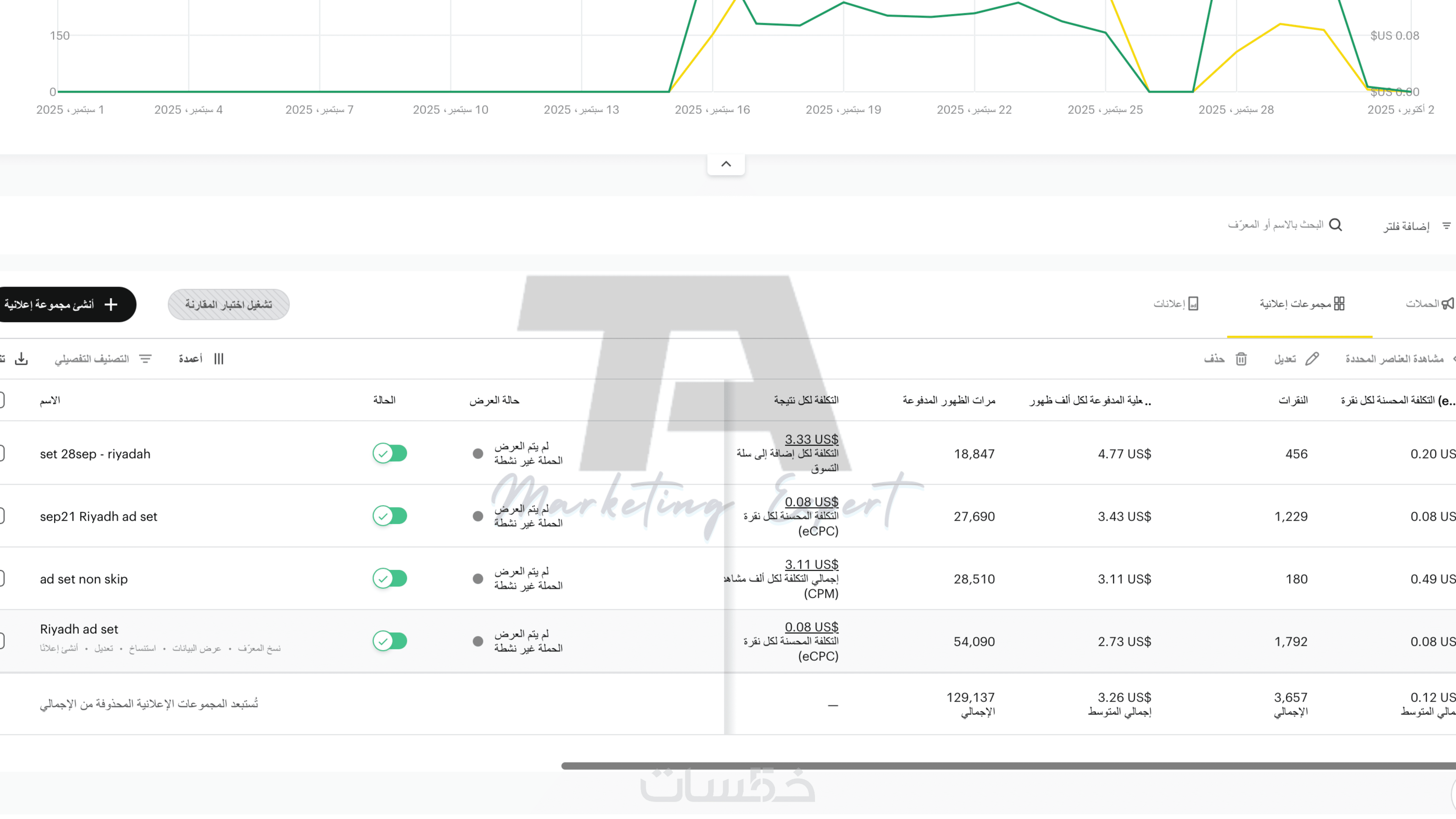This screenshot has height=819, width=1456.
Task: Click the حالة العرض column header
Action: tap(494, 400)
